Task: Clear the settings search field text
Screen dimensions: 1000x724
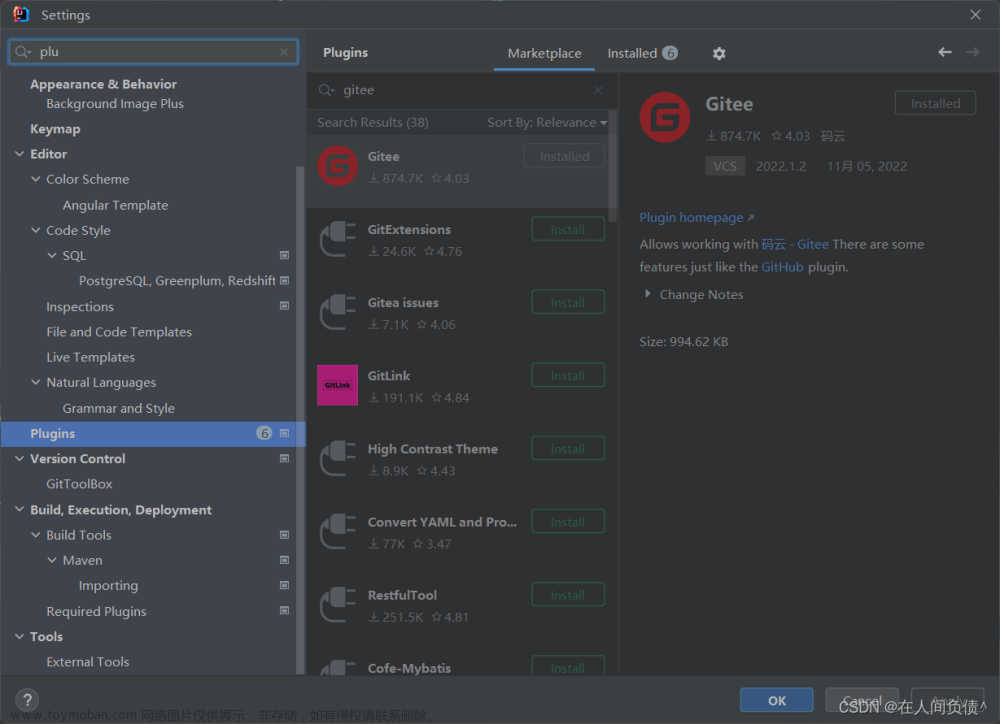Action: (284, 52)
